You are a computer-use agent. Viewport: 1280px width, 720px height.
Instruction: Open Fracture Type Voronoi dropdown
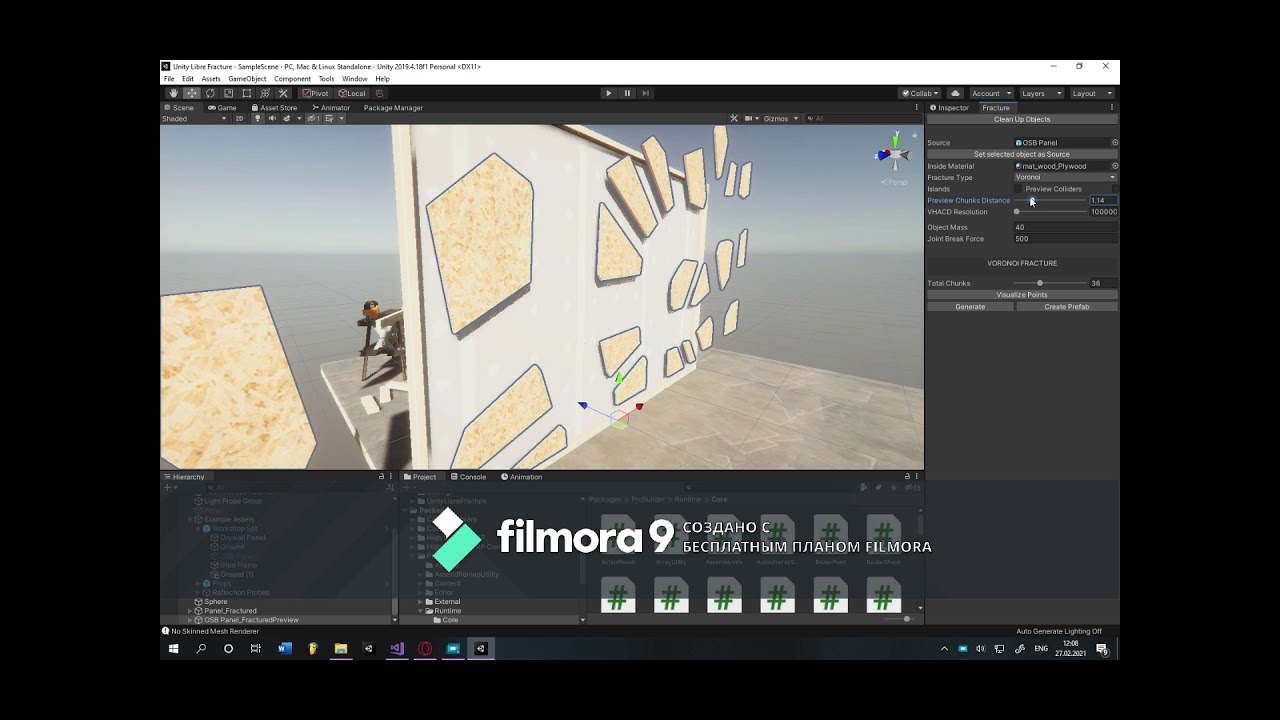(x=1065, y=177)
